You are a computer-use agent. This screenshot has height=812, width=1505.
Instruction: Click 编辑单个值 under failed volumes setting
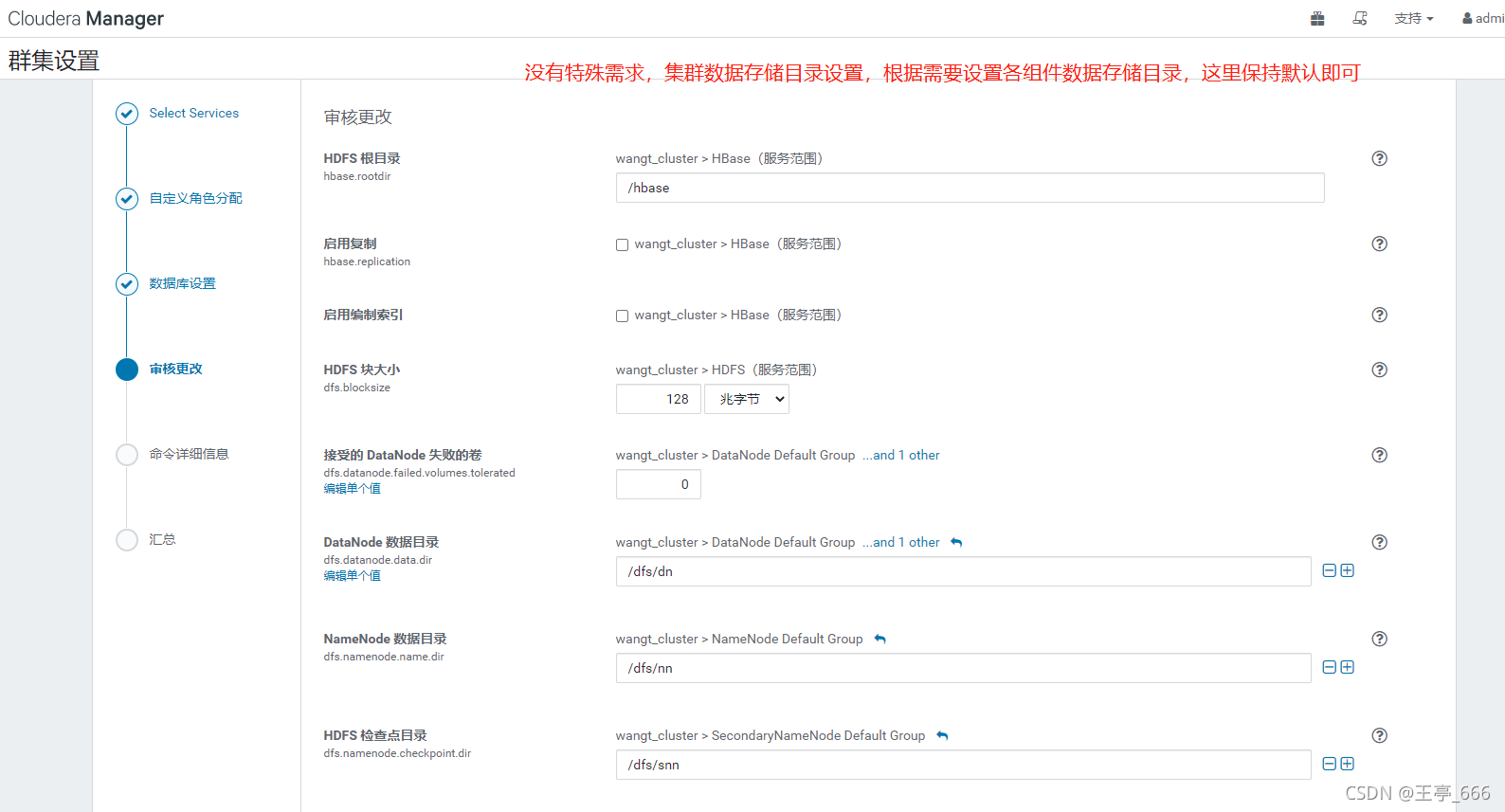click(352, 489)
